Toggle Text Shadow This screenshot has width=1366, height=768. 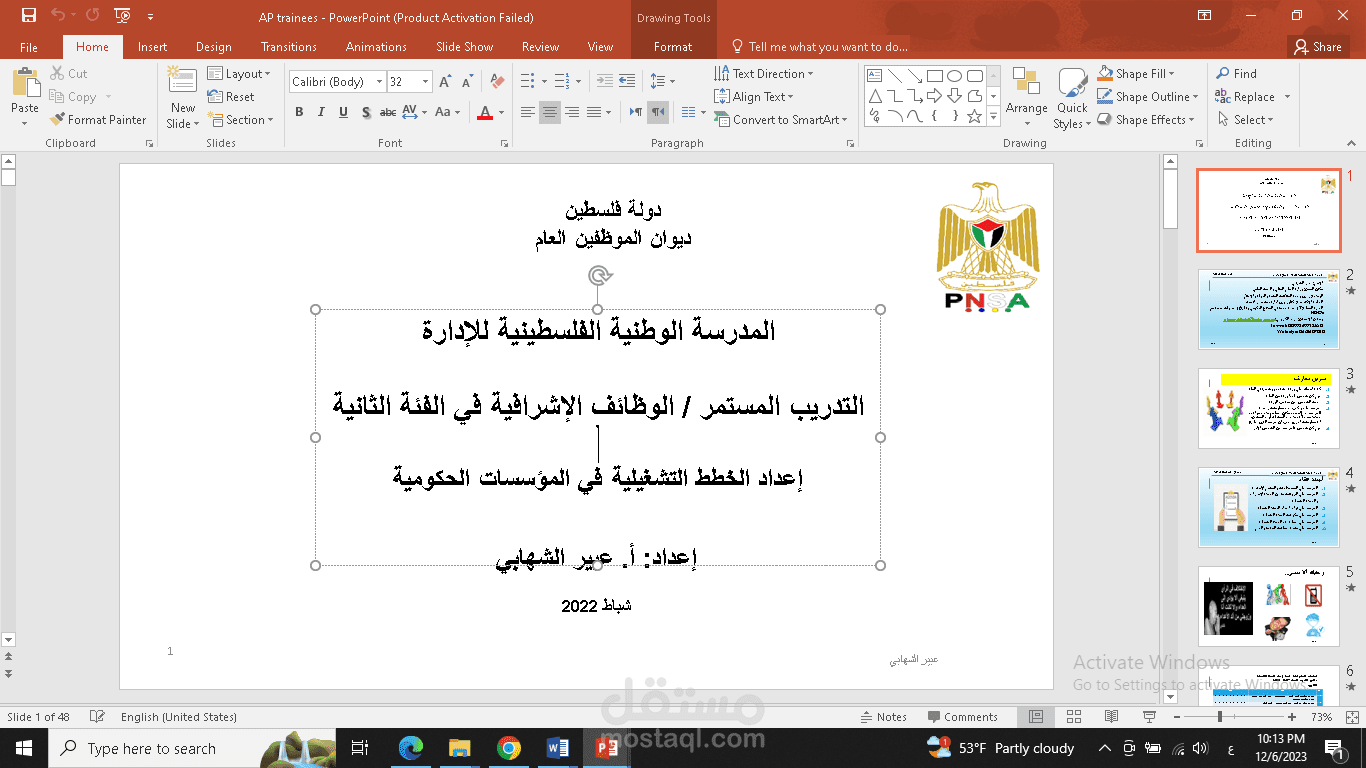366,112
